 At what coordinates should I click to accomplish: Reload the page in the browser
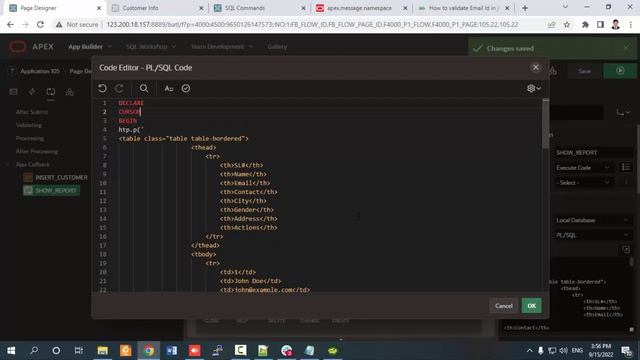tap(40, 24)
